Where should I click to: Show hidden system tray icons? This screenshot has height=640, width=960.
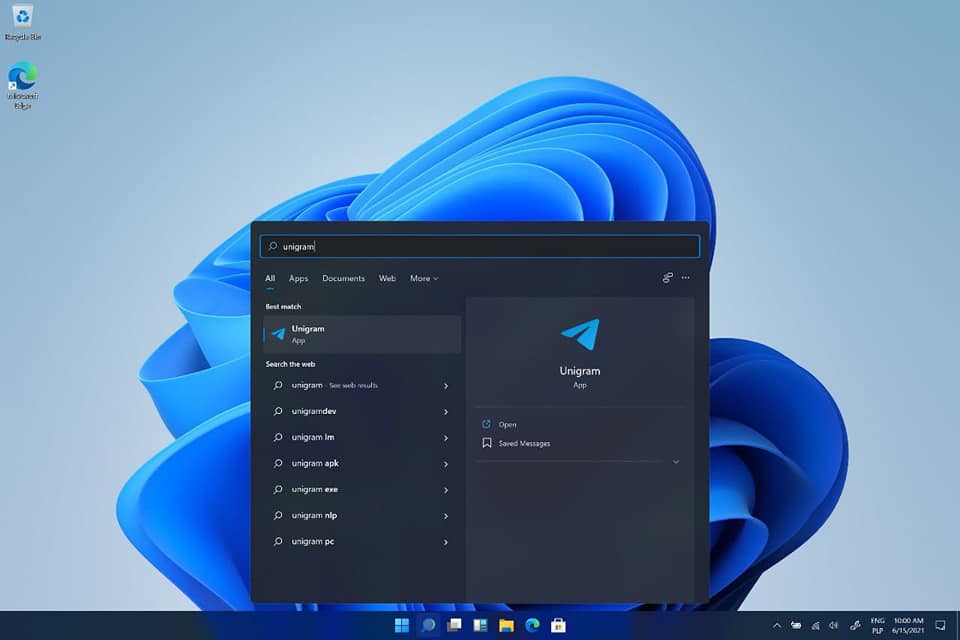(x=777, y=625)
